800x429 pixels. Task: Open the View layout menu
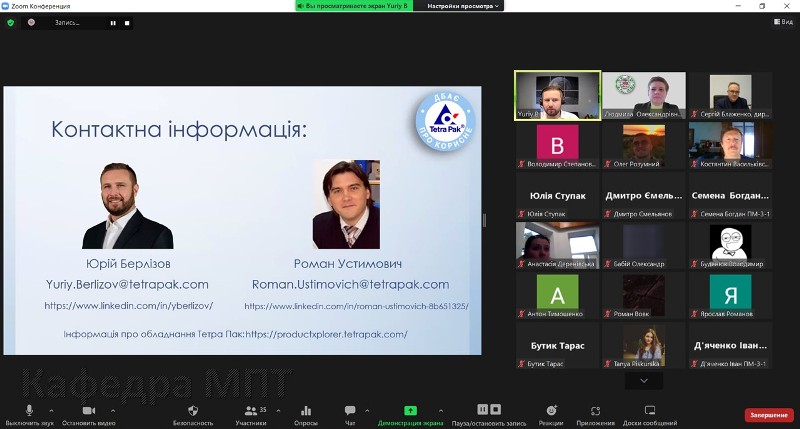[x=783, y=21]
